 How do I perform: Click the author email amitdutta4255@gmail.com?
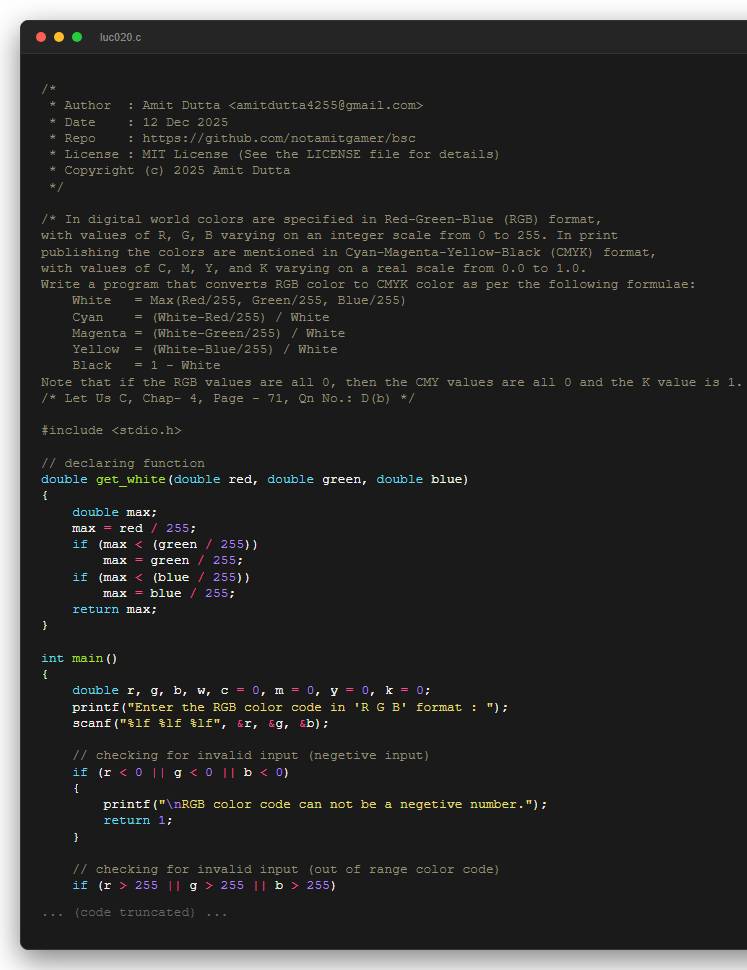[x=325, y=105]
